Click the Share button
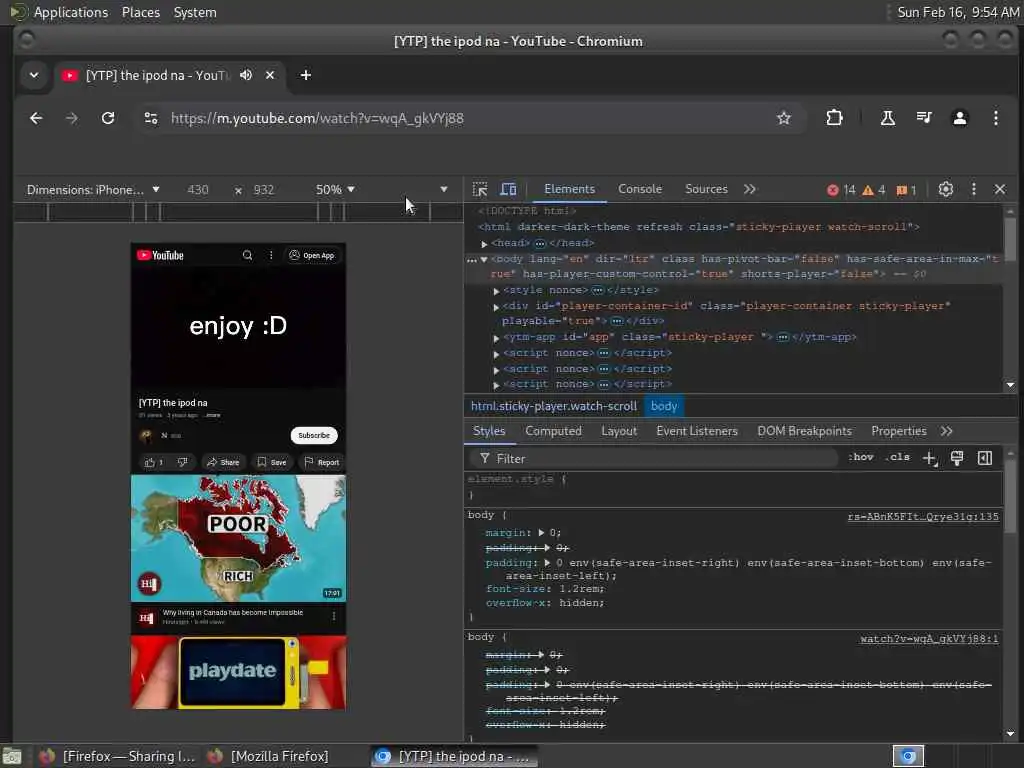This screenshot has width=1024, height=768. (223, 462)
